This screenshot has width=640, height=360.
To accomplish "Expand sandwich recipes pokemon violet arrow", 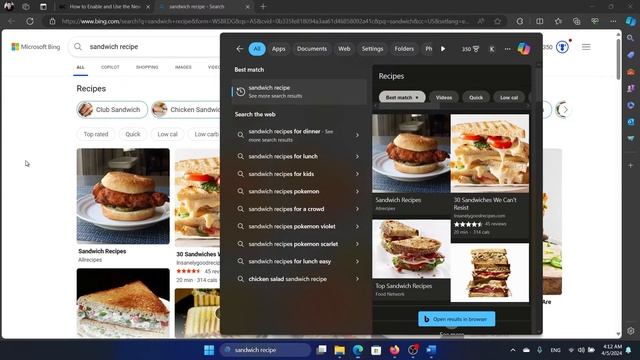I will pos(357,227).
